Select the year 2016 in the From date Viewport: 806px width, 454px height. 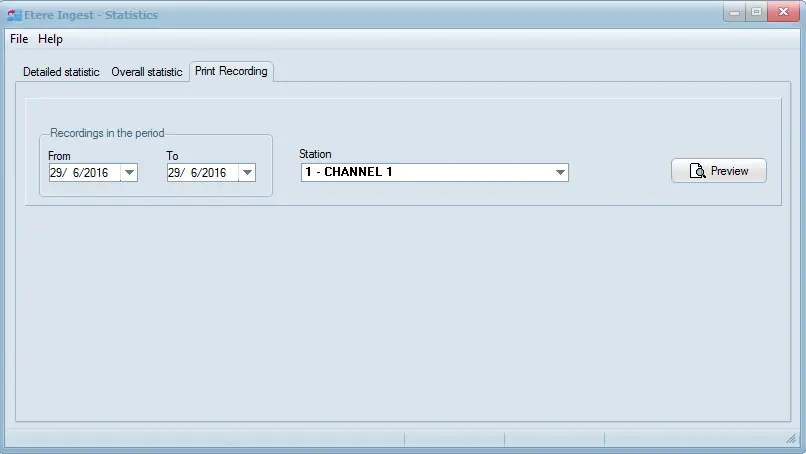(94, 173)
